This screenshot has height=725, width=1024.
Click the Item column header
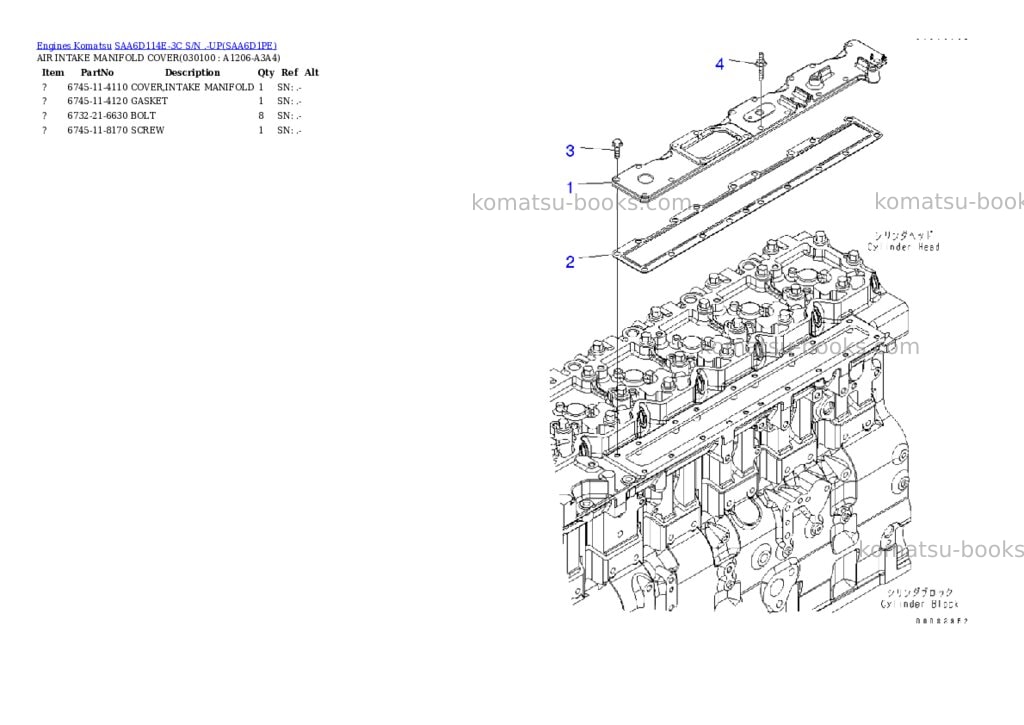pos(53,72)
